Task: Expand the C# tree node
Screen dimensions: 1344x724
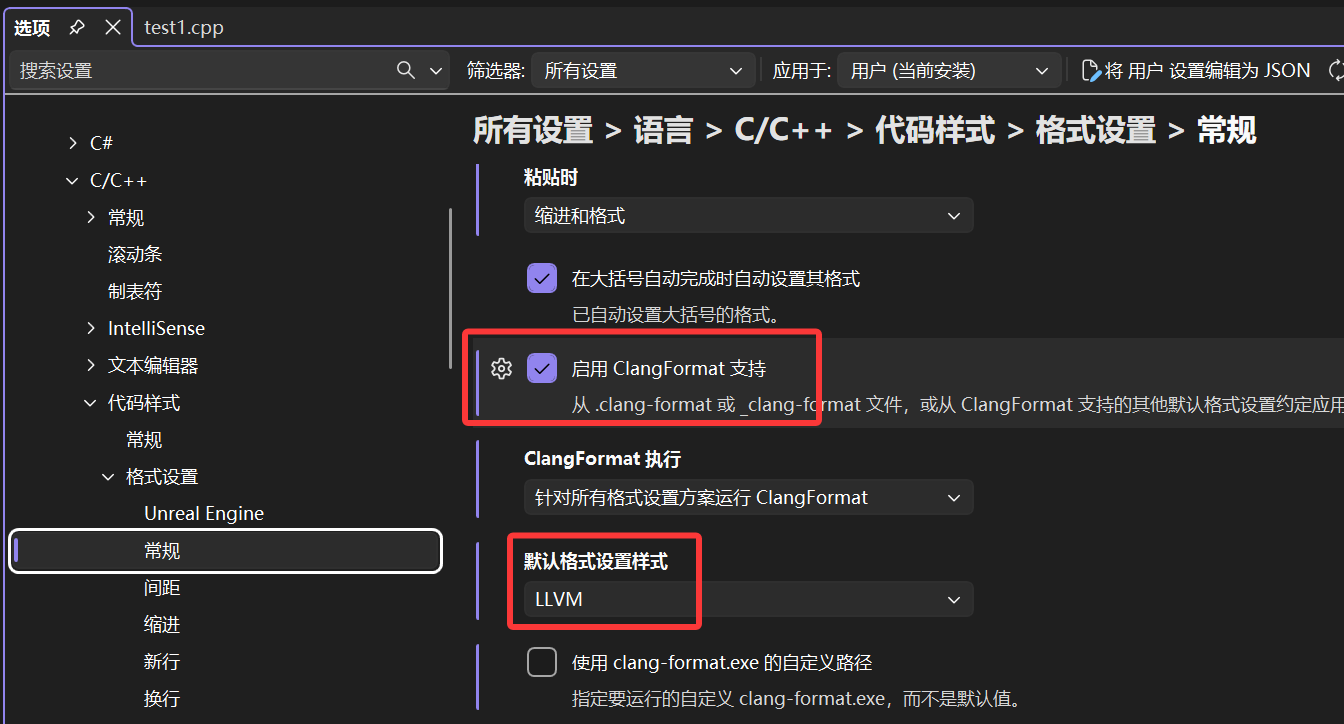Action: 71,142
